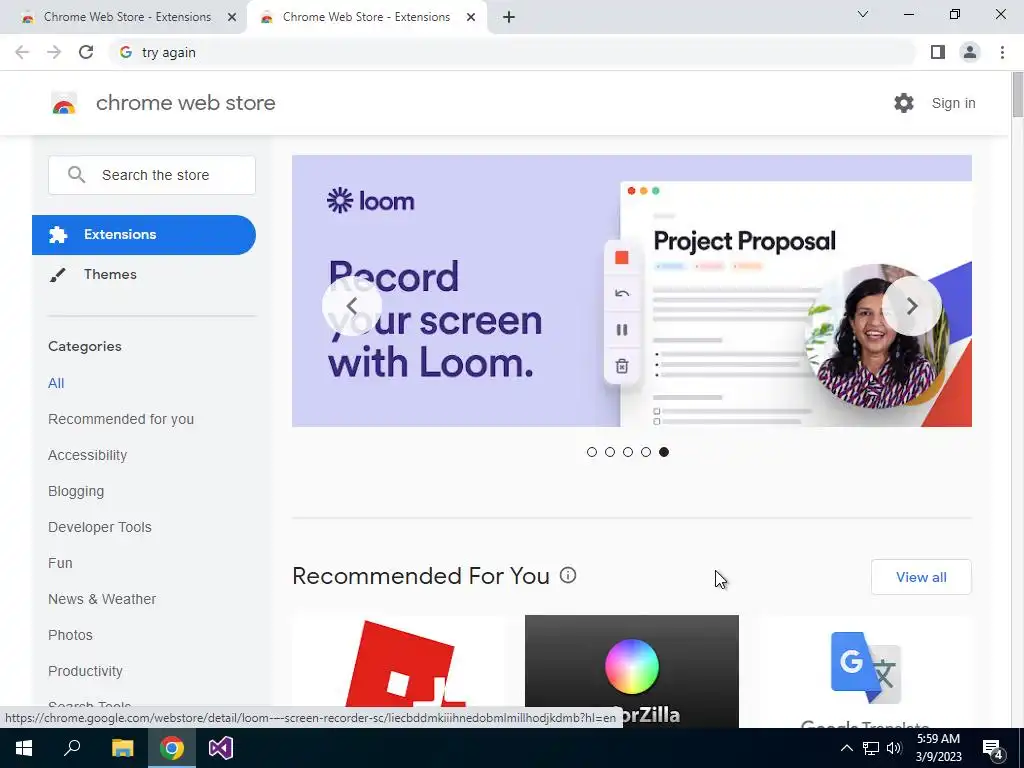Open the Google Translate extension card
This screenshot has height=768, width=1024.
[x=865, y=671]
